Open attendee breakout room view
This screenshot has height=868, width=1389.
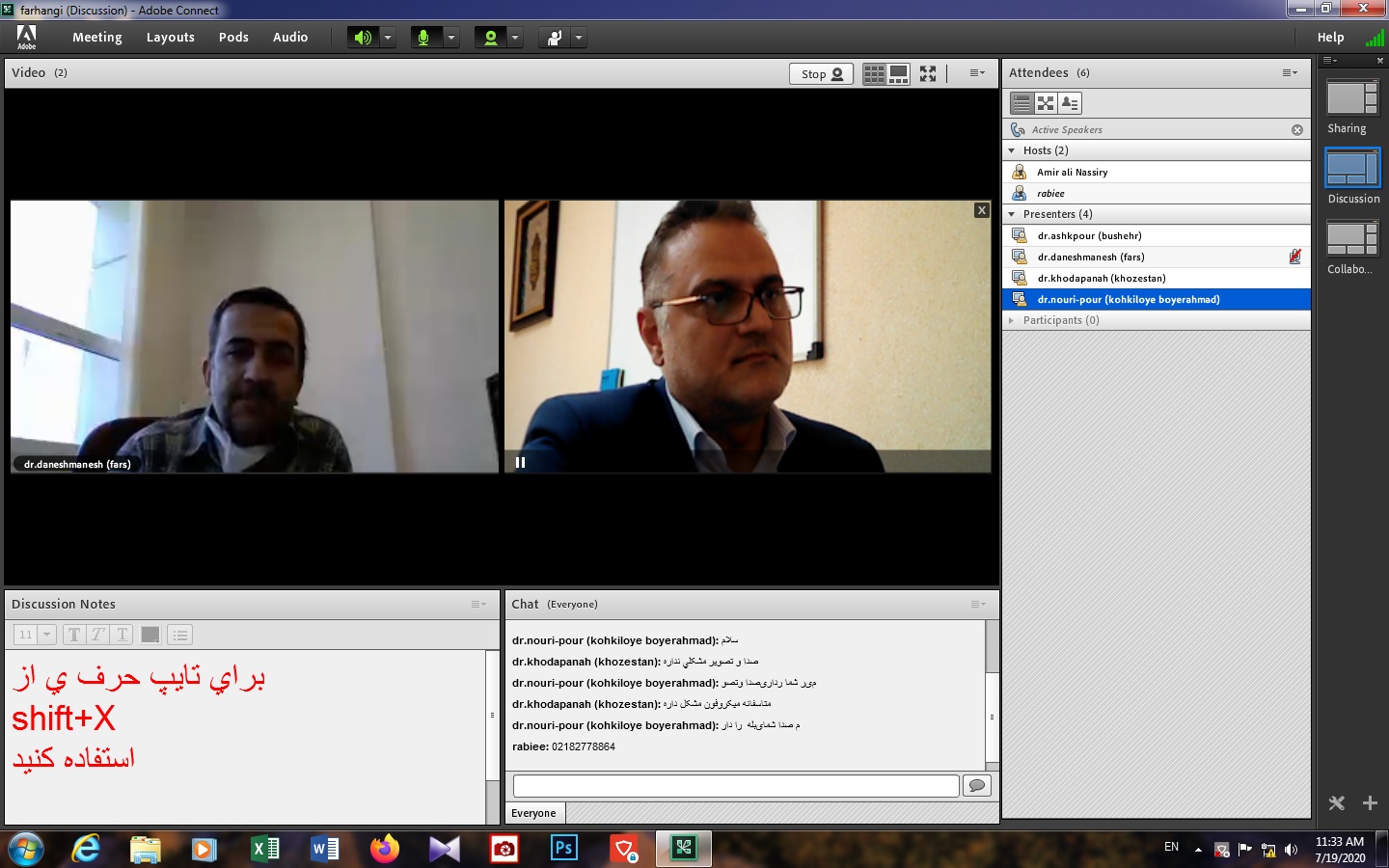[1046, 103]
